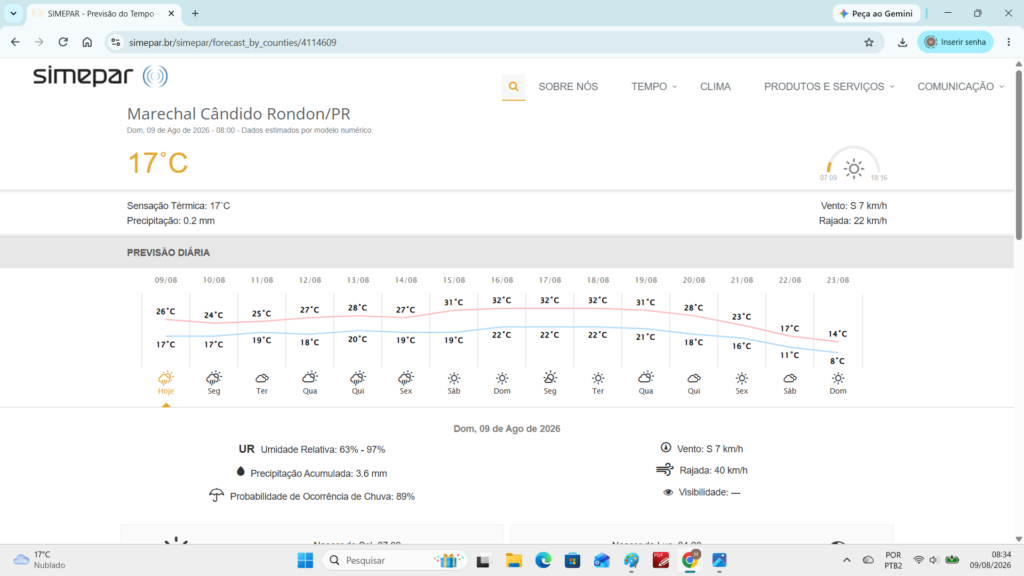Select Sex 14/08 forecast icon
This screenshot has height=576, width=1024.
(406, 377)
